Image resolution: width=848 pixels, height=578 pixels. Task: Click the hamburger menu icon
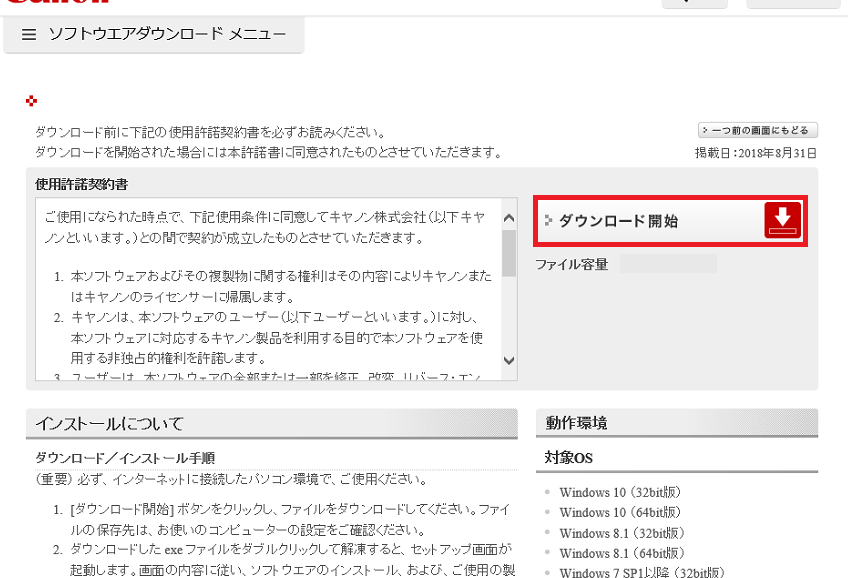[29, 35]
